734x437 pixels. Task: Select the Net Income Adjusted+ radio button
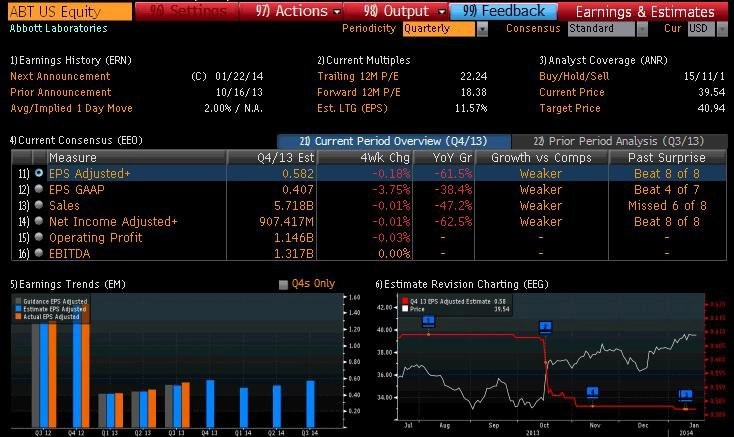click(39, 221)
